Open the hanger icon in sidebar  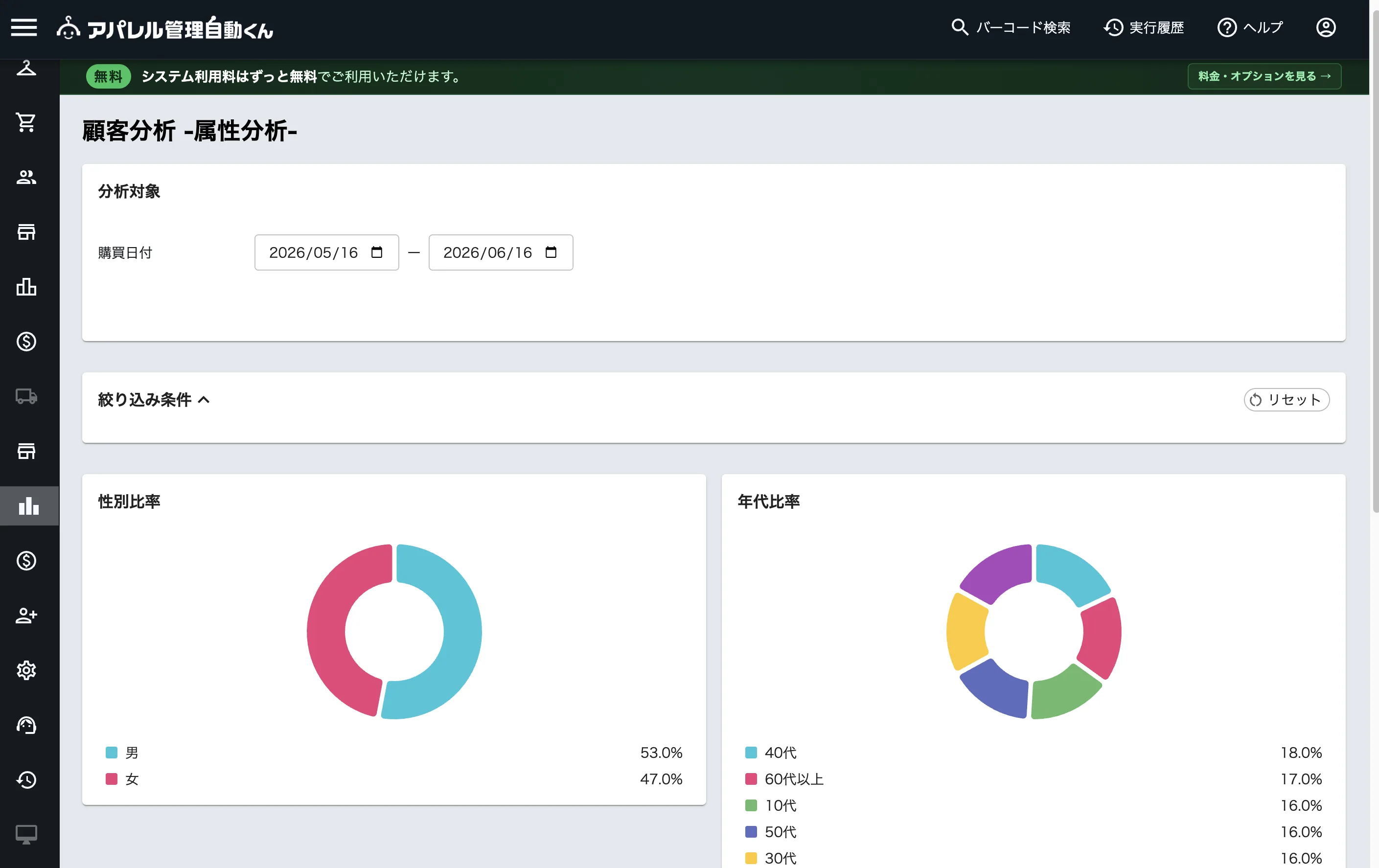click(26, 68)
